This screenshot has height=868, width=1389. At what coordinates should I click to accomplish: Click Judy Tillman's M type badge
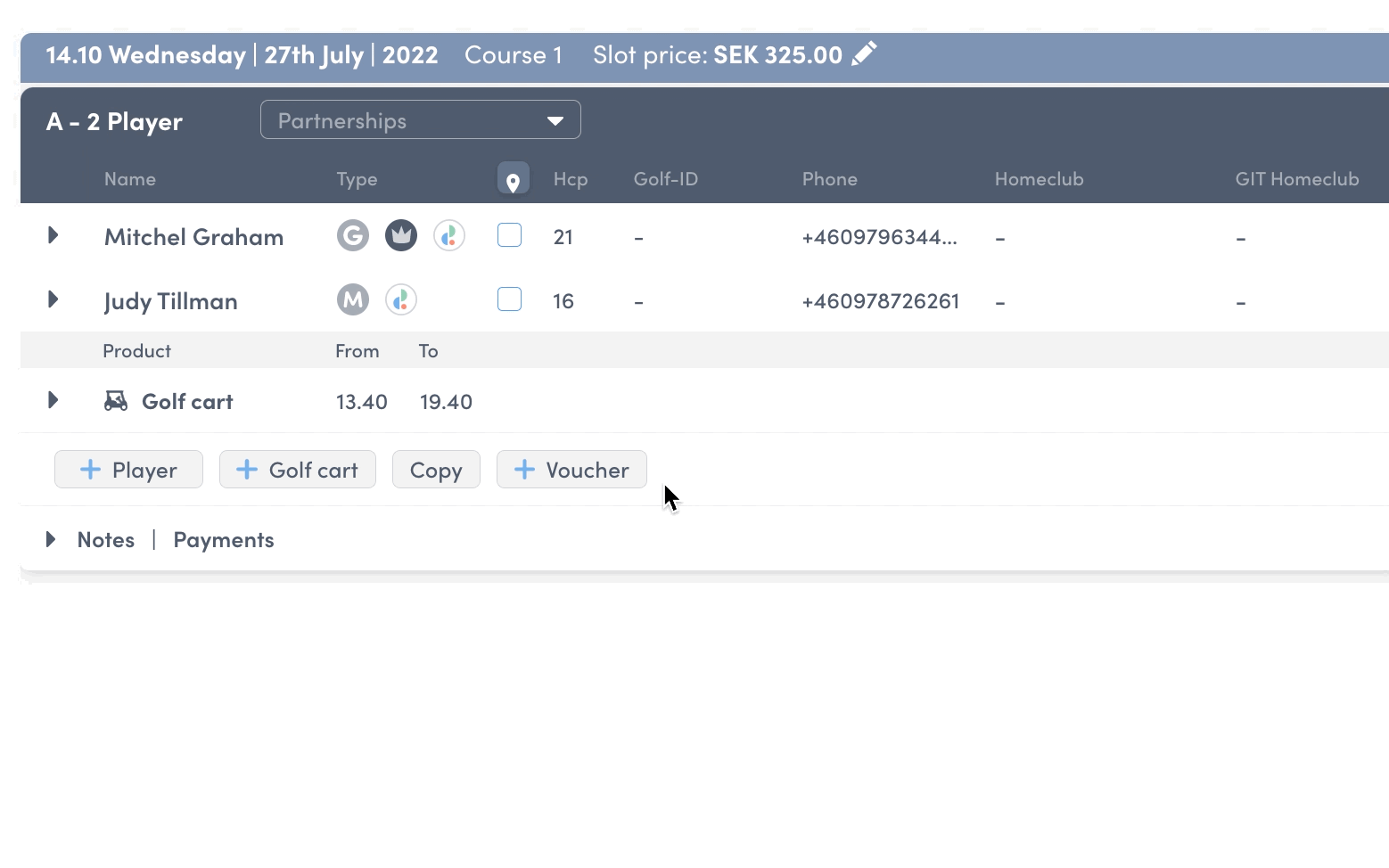tap(353, 299)
